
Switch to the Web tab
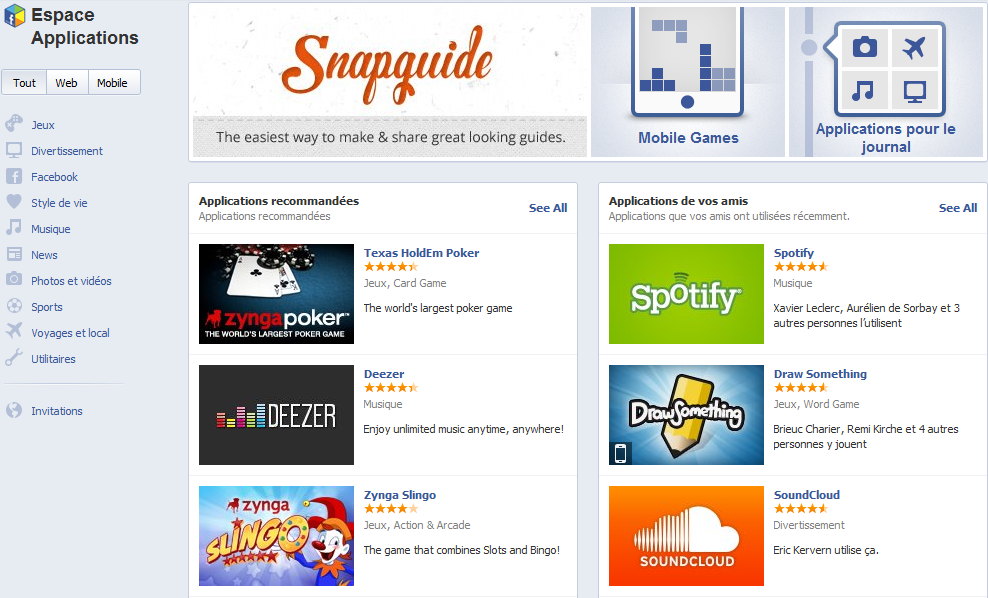point(66,83)
